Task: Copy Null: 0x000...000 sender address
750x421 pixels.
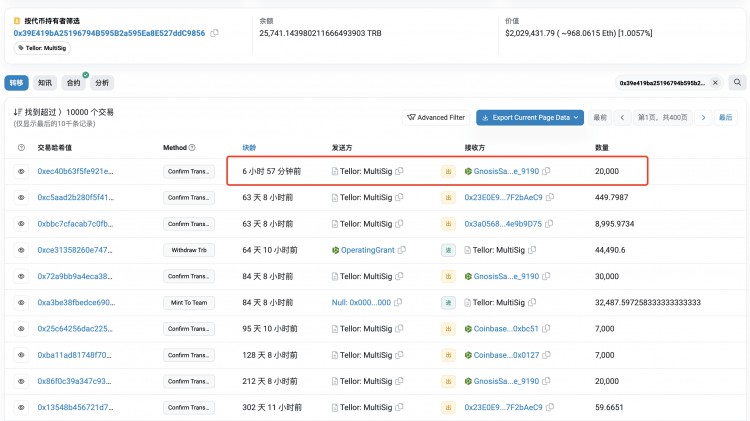Action: tap(398, 302)
